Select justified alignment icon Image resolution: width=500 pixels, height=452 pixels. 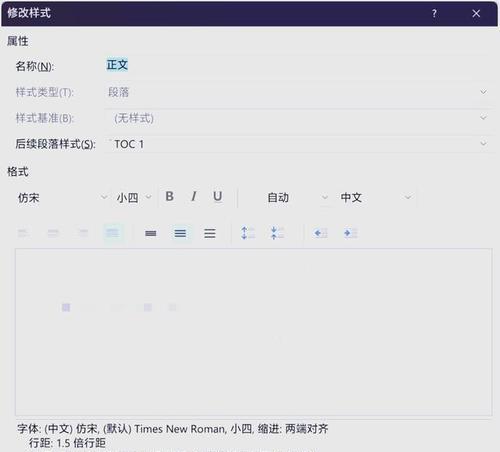point(113,233)
